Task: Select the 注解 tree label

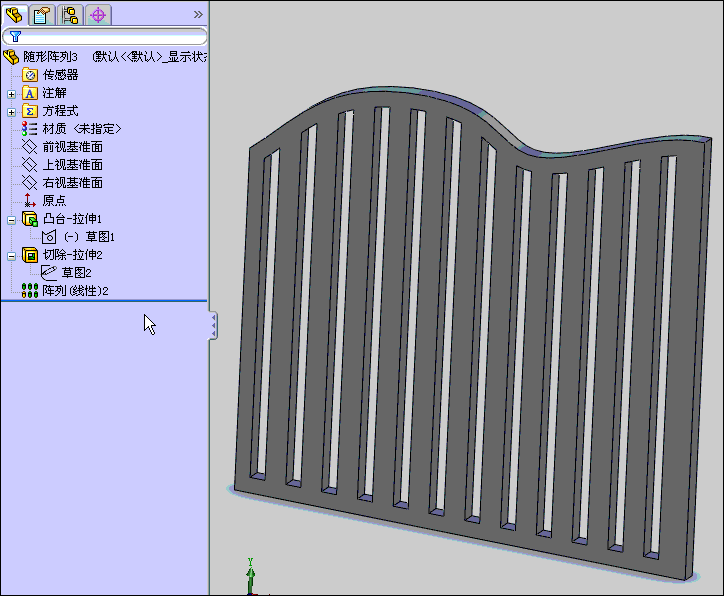Action: pos(54,93)
